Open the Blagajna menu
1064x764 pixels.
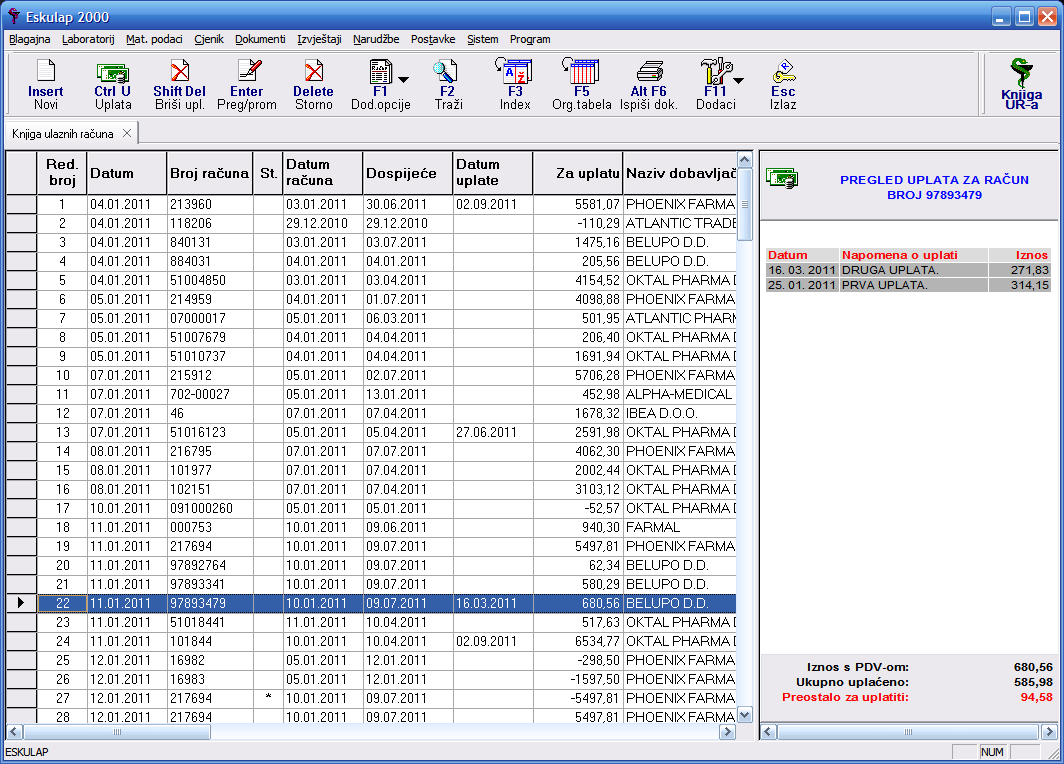click(x=30, y=39)
